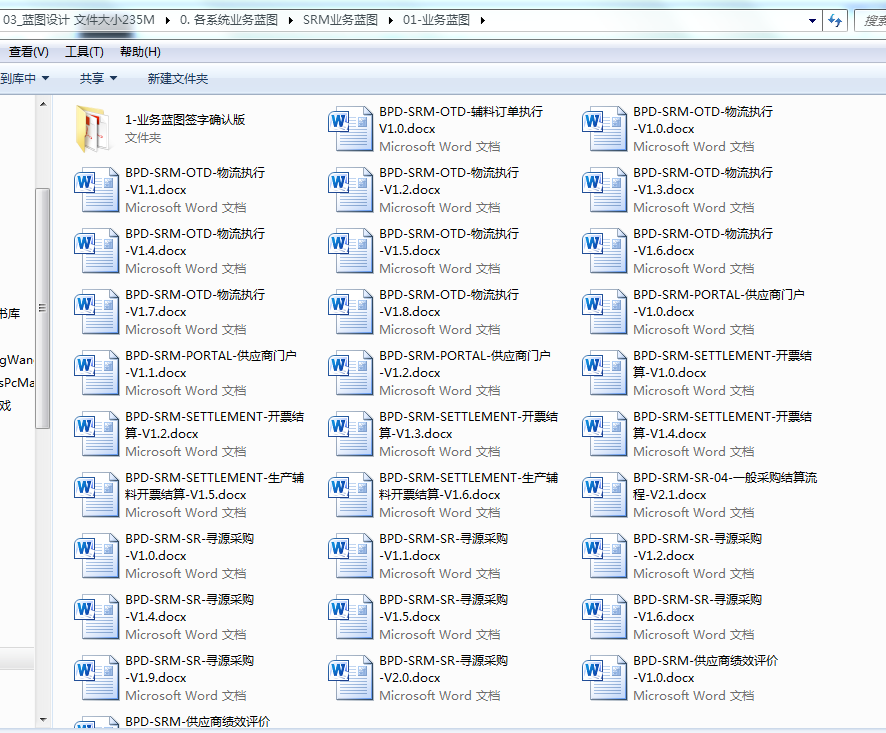
Task: Navigate to the 0. 各系统业务蓝图 breadcrumb
Action: click(229, 20)
